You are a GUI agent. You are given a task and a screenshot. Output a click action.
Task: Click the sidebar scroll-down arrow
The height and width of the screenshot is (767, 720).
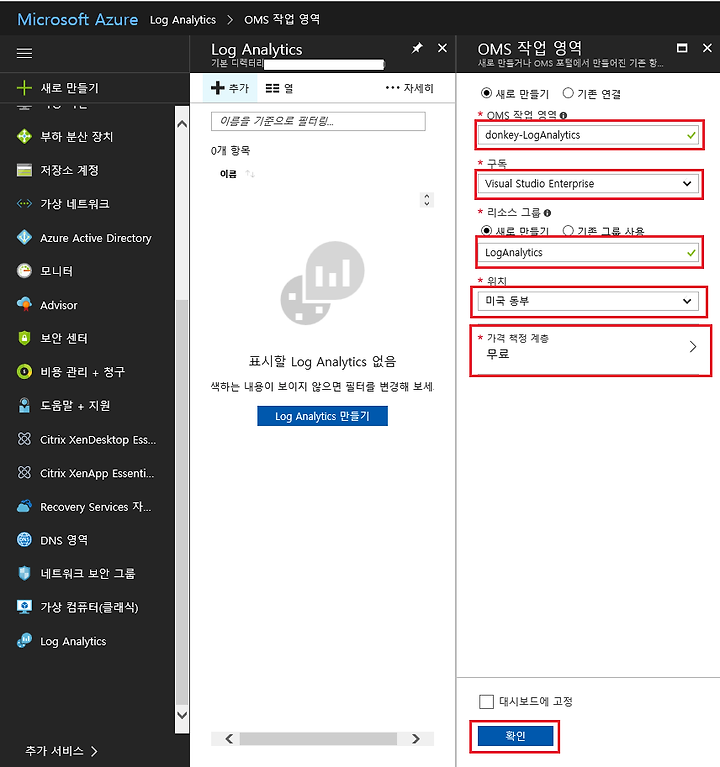[x=182, y=715]
